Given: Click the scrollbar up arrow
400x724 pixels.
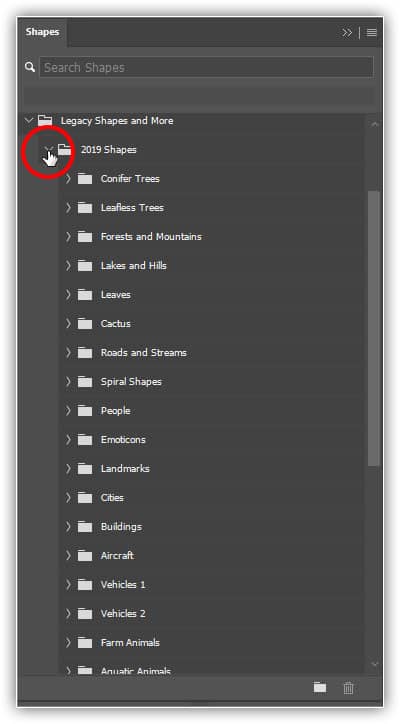Looking at the screenshot, I should click(x=375, y=124).
